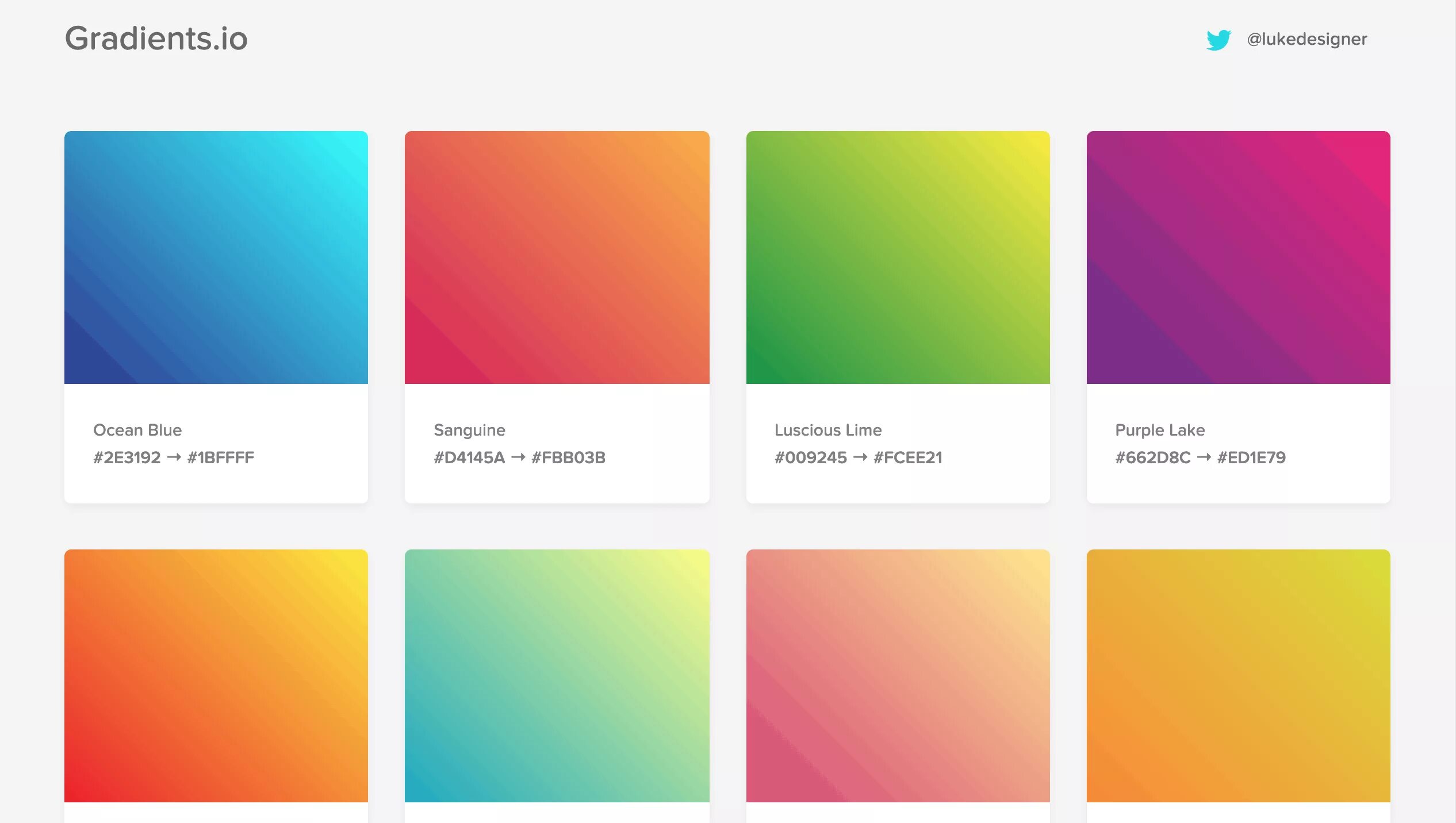Select the Ocean Blue gradient swatch
Image resolution: width=1456 pixels, height=823 pixels.
pyautogui.click(x=216, y=257)
